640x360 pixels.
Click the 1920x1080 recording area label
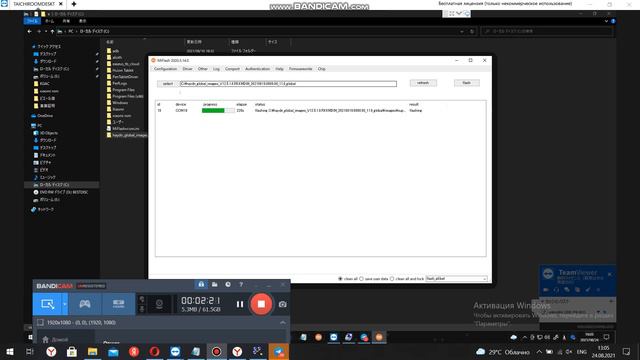tap(81, 322)
